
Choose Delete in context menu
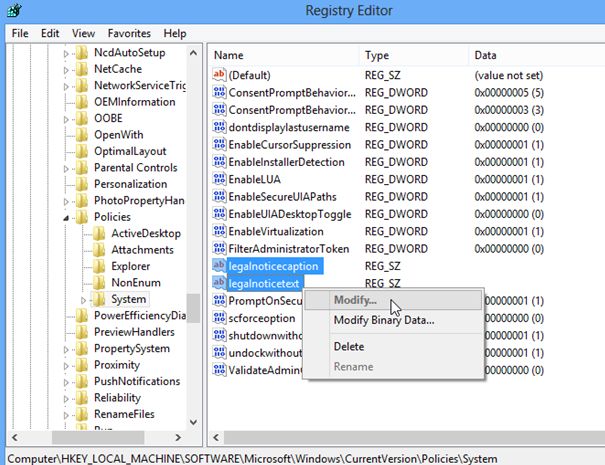[x=393, y=347]
